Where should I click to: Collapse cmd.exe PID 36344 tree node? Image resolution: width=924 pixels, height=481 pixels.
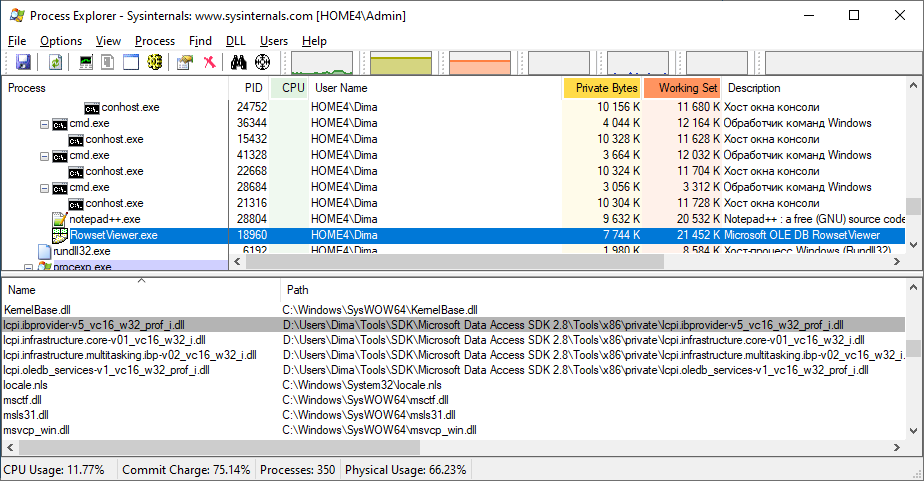pyautogui.click(x=44, y=124)
